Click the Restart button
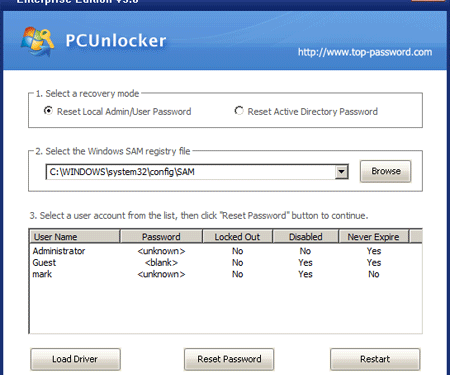Screen dimensions: 450x375 tap(375, 359)
